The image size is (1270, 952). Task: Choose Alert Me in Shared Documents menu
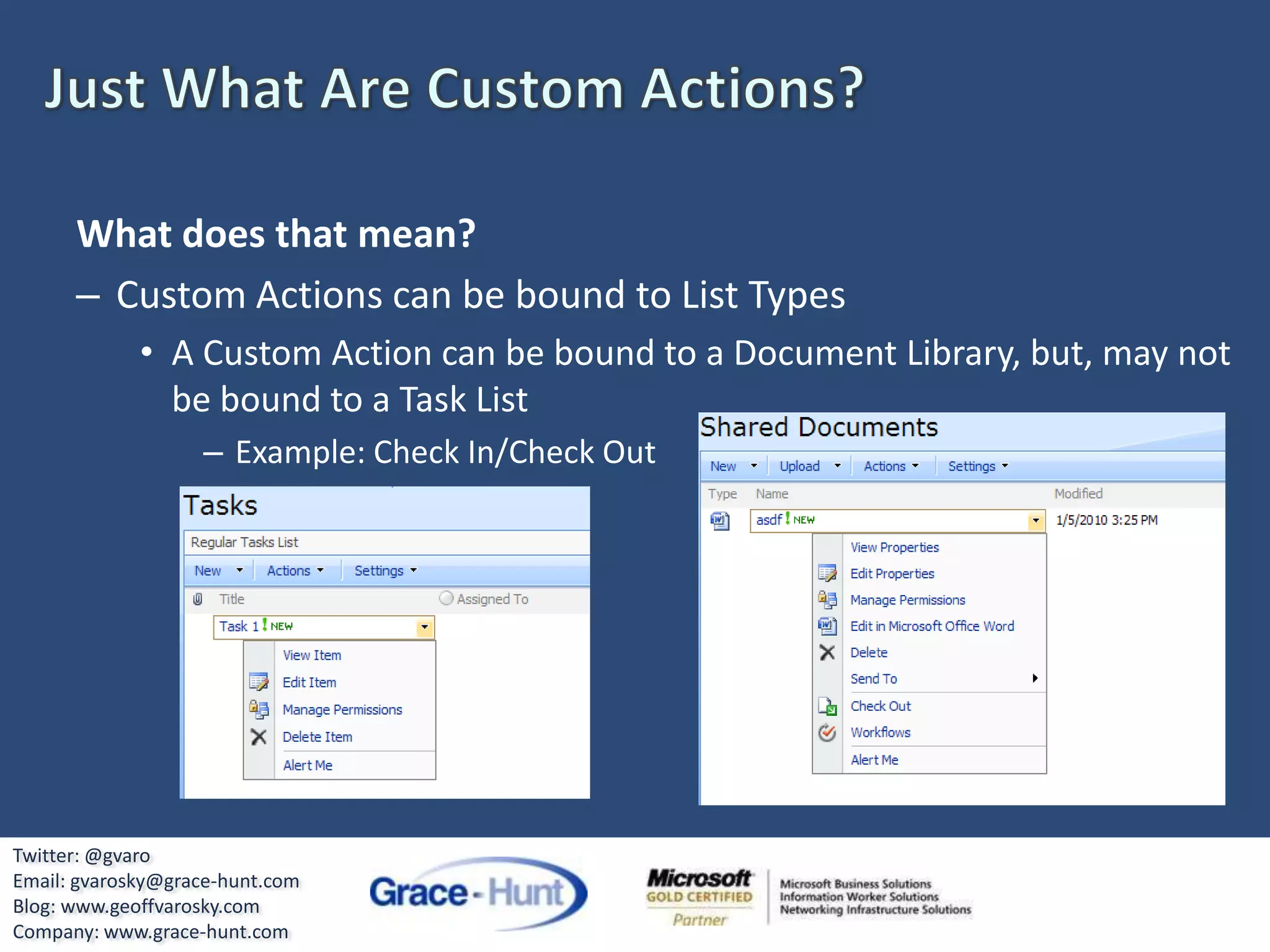(x=874, y=760)
